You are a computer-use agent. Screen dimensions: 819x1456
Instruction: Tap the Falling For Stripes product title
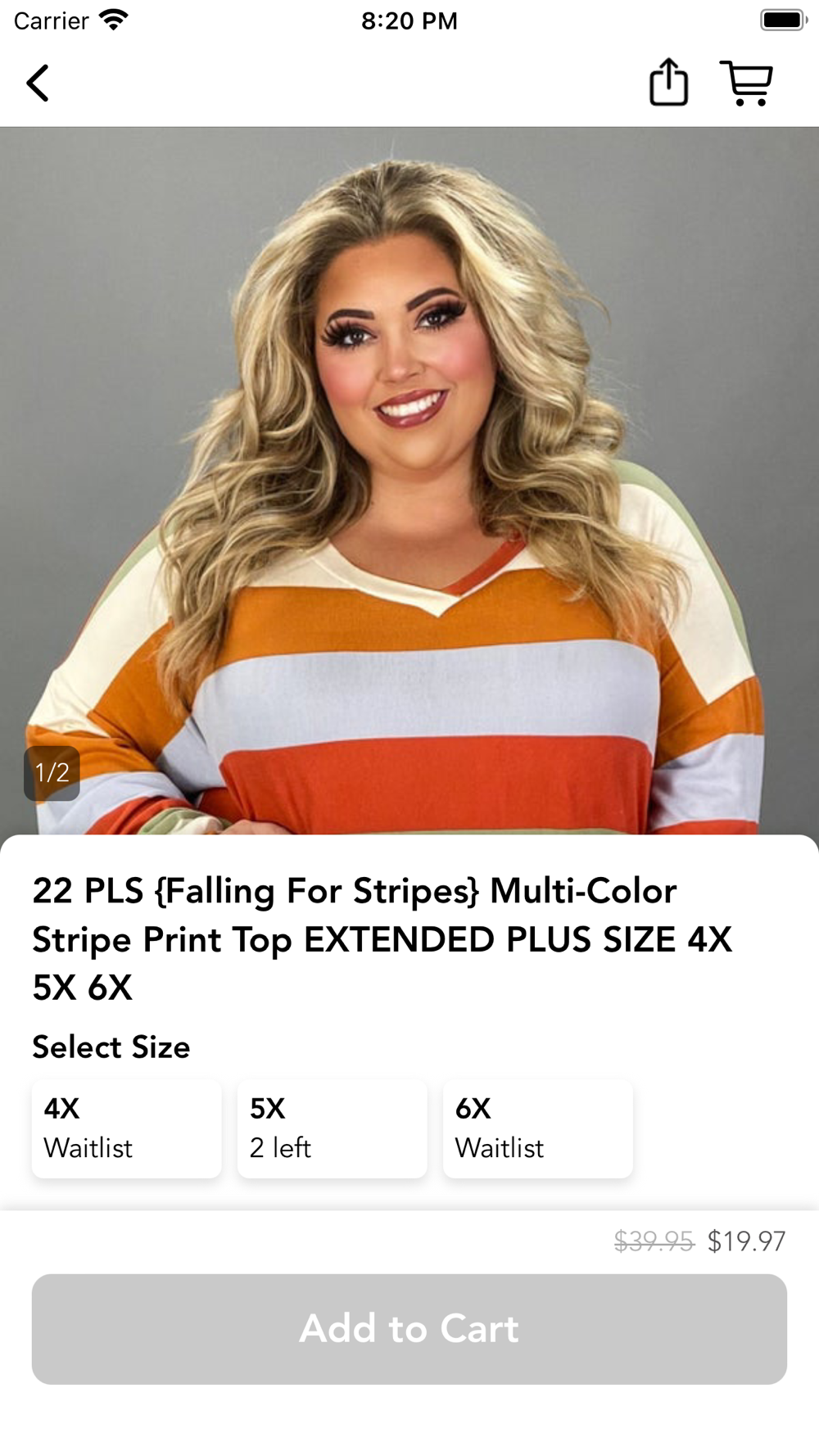tap(382, 939)
